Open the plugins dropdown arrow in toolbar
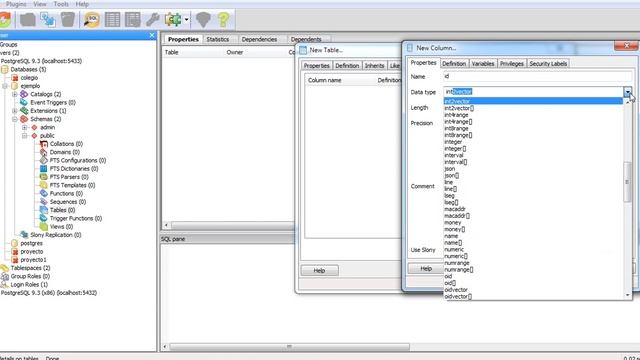Viewport: 640px width, 360px height. click(x=187, y=20)
